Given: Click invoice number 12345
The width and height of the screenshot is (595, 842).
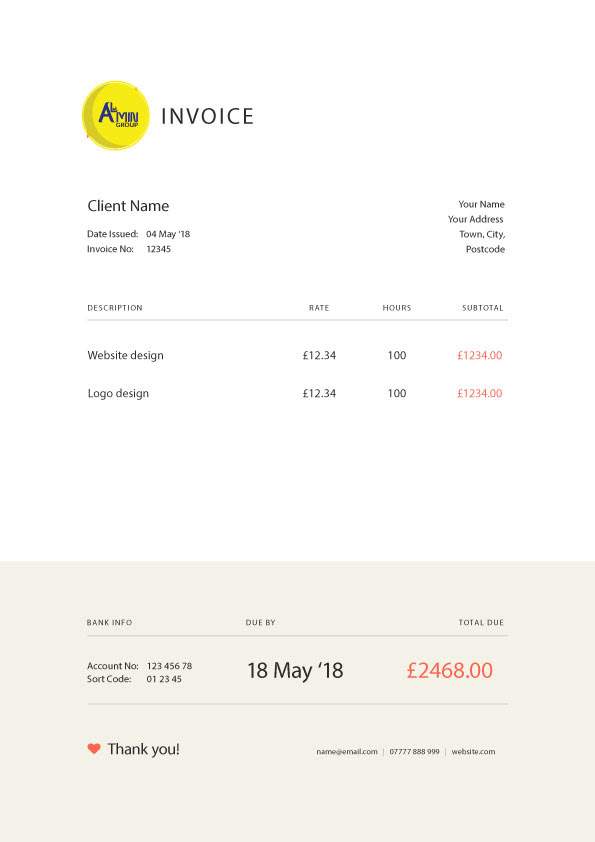Looking at the screenshot, I should coord(158,249).
